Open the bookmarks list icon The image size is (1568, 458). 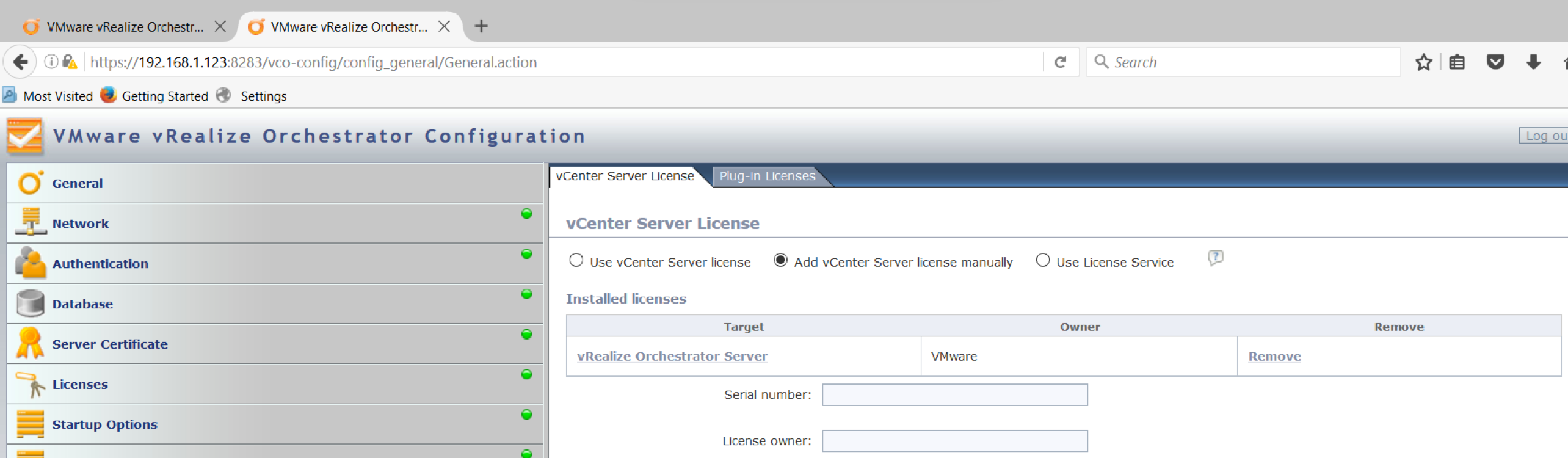pyautogui.click(x=1457, y=62)
